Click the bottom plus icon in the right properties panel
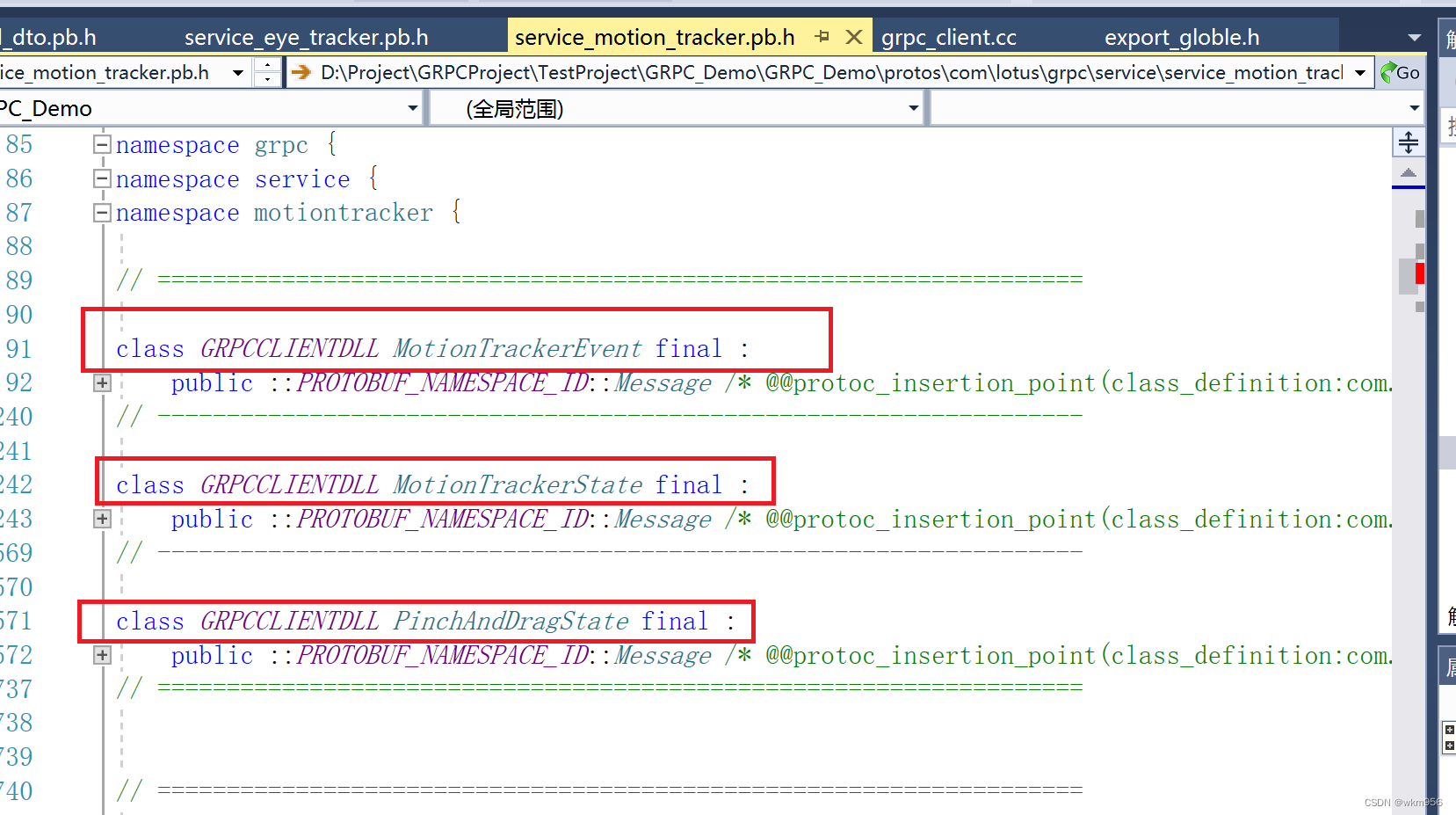The height and width of the screenshot is (815, 1456). 1448,746
